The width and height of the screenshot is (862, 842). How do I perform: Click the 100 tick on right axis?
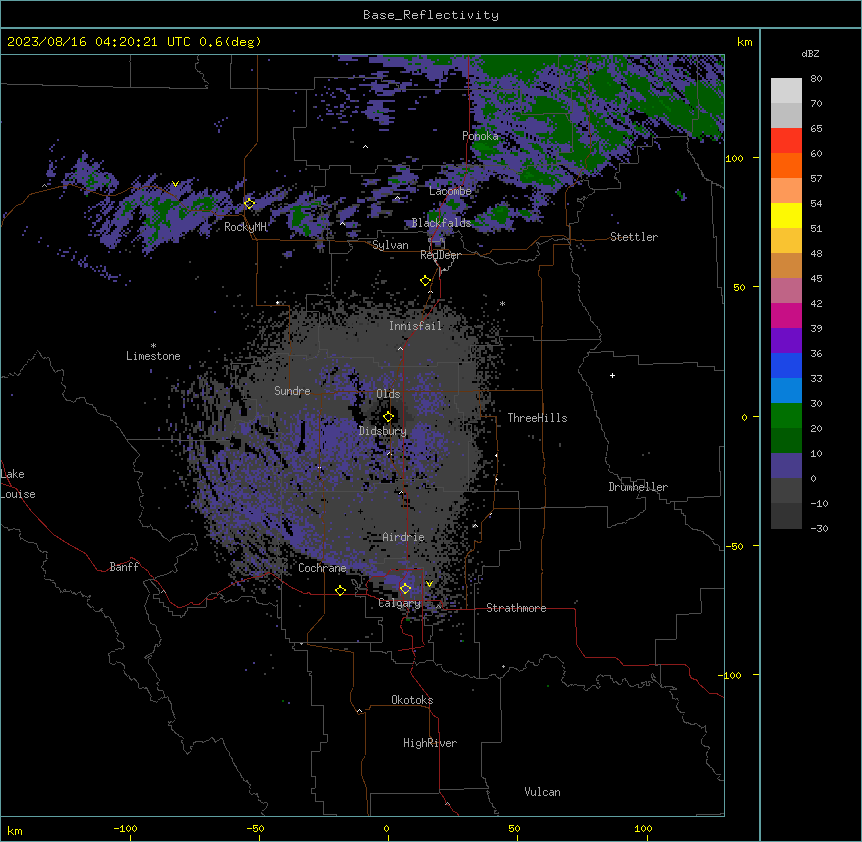[734, 159]
